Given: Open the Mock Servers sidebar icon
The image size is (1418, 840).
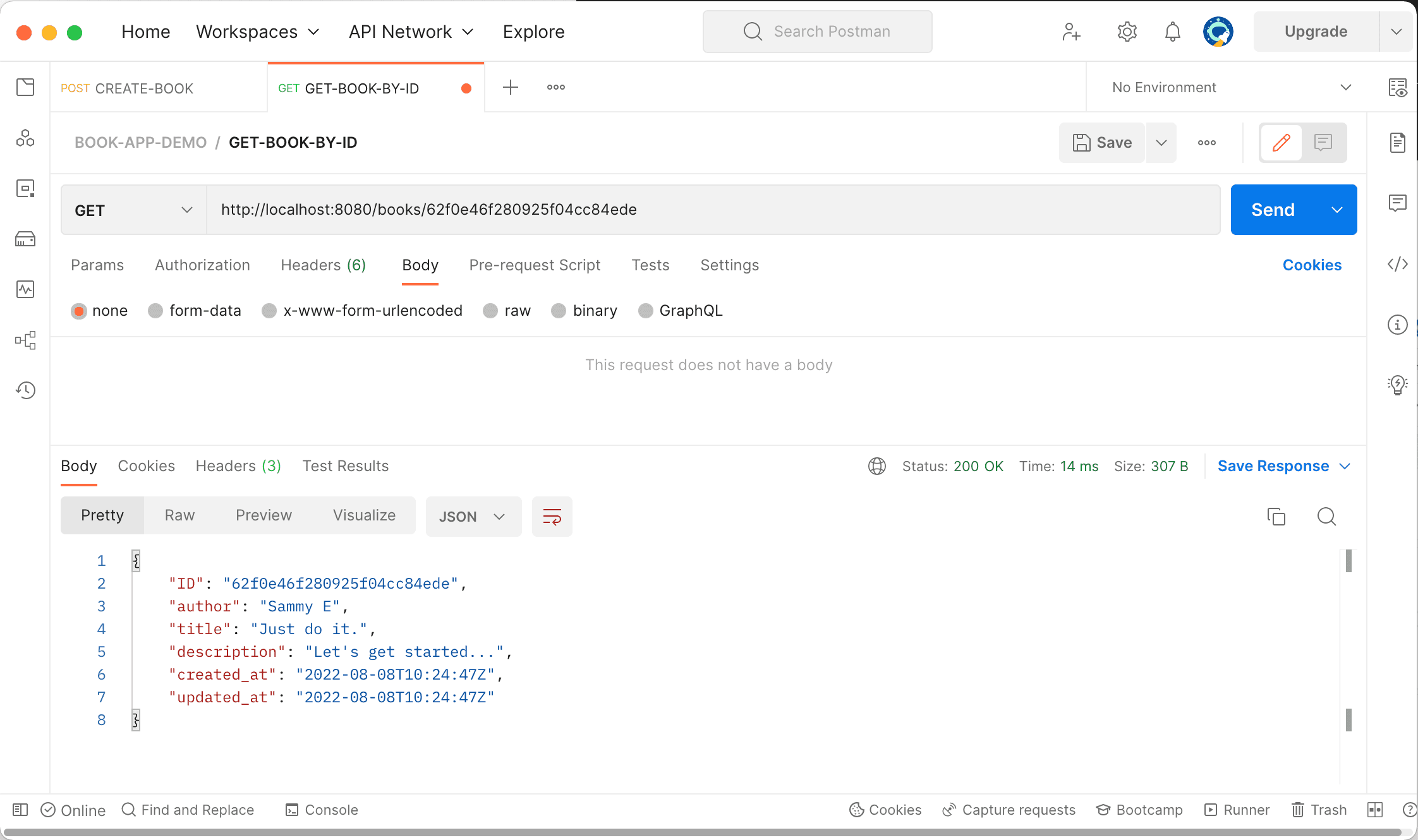Looking at the screenshot, I should point(25,239).
